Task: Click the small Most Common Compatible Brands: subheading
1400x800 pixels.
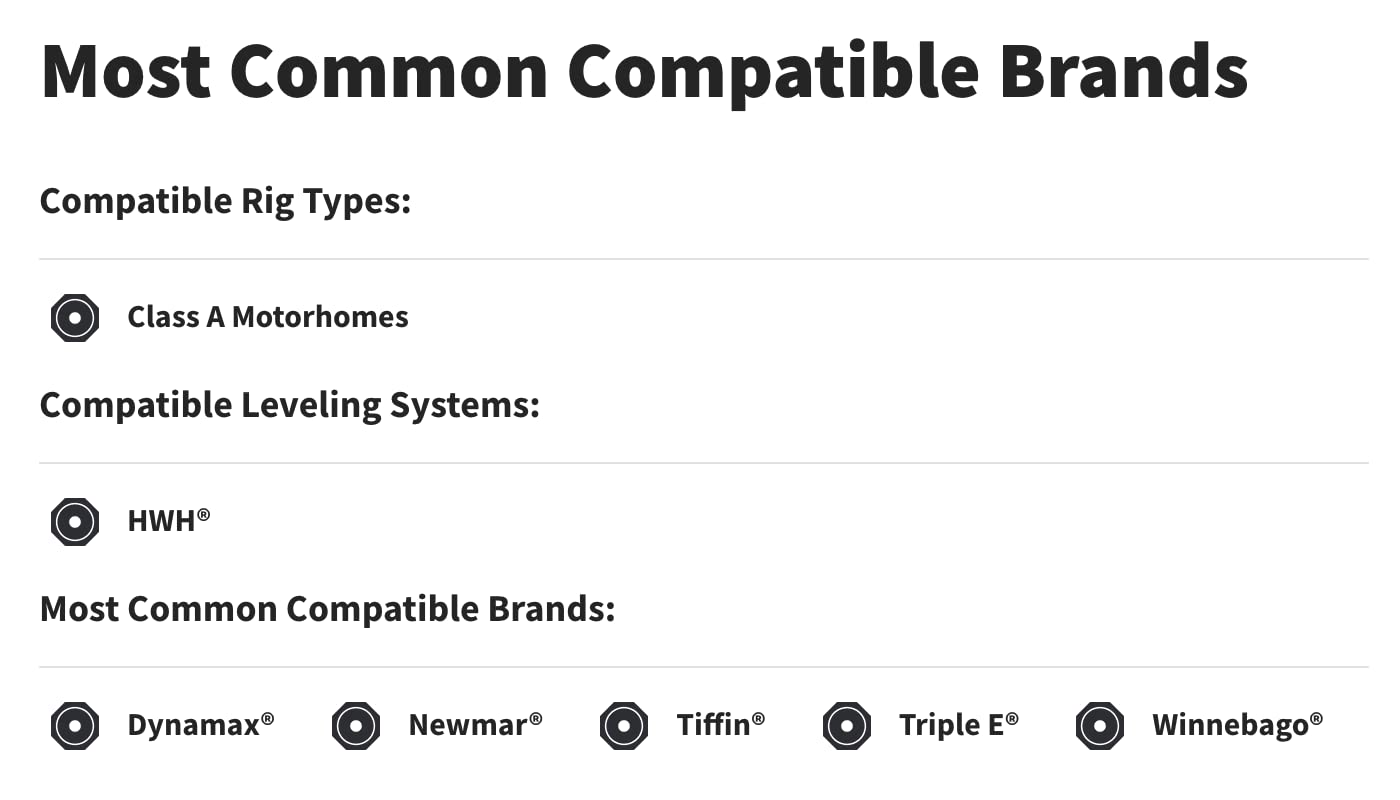Action: pos(327,609)
